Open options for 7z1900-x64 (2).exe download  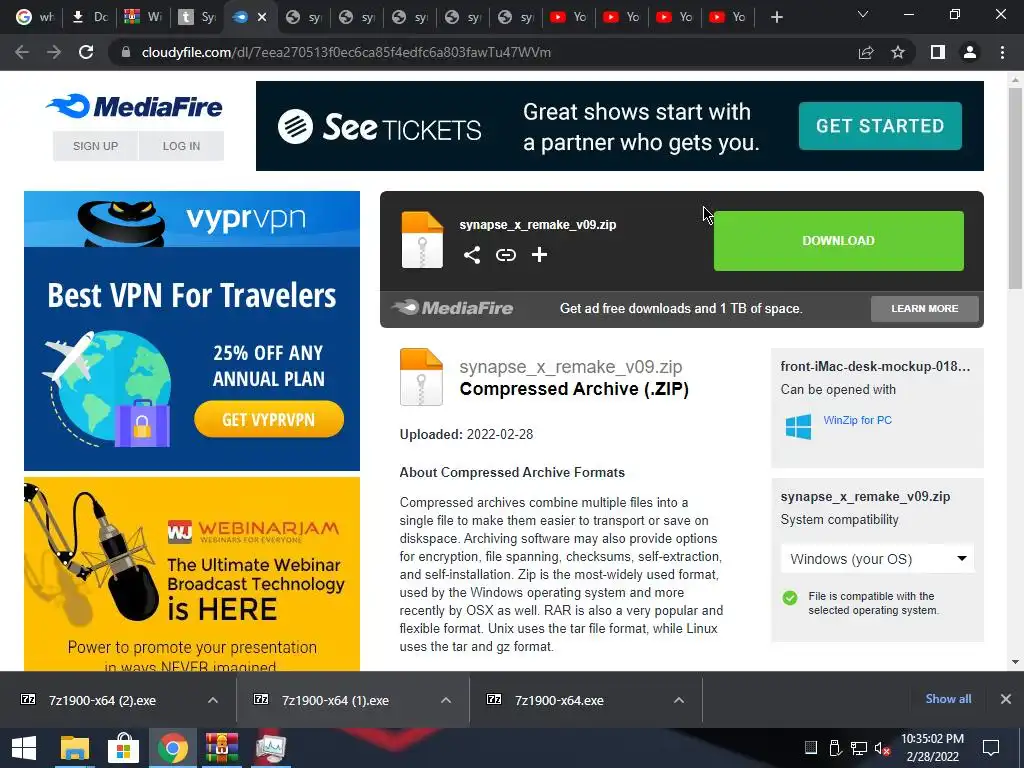tap(213, 700)
